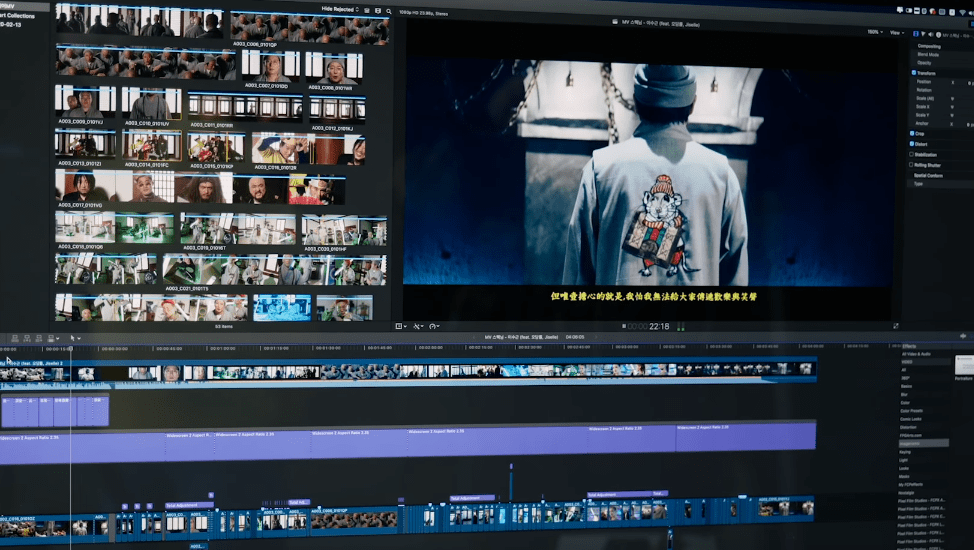Click the timeline ruler at 00:01:00:00
This screenshot has width=974, height=550.
click(222, 349)
